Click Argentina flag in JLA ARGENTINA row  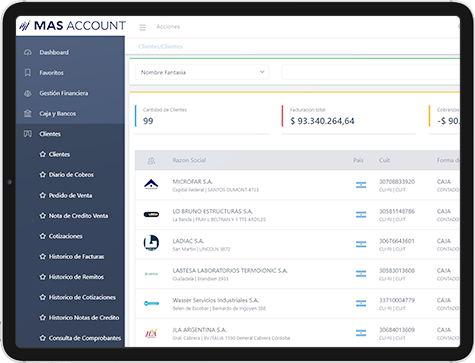[x=361, y=333]
